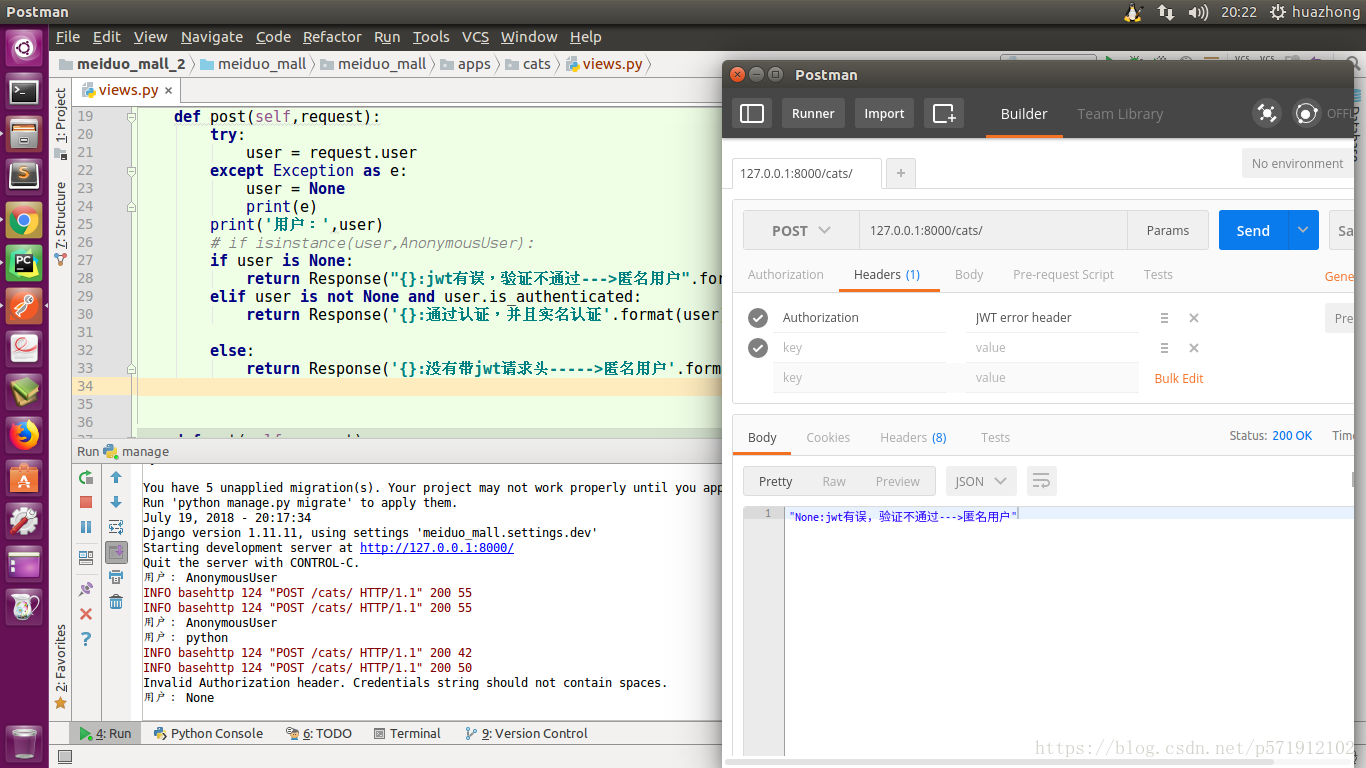Expand the POST method dropdown

click(x=801, y=230)
